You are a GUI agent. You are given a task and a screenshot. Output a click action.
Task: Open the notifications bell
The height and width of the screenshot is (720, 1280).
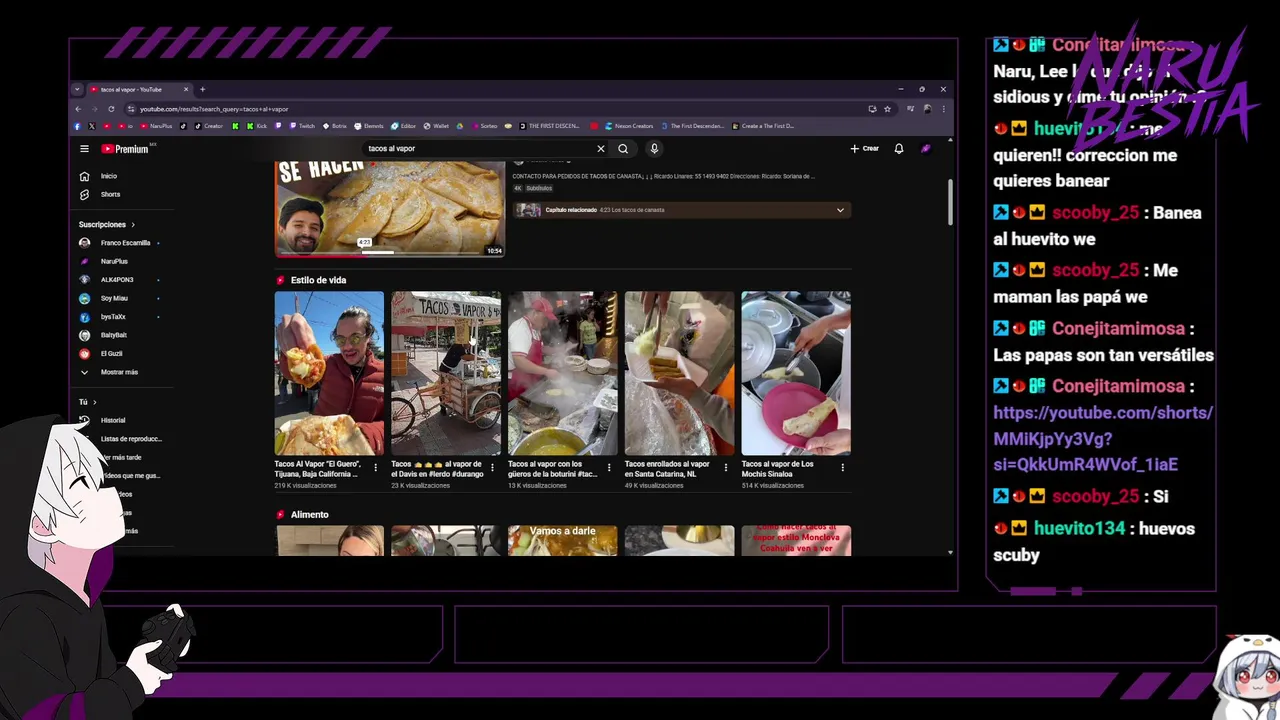click(x=899, y=149)
